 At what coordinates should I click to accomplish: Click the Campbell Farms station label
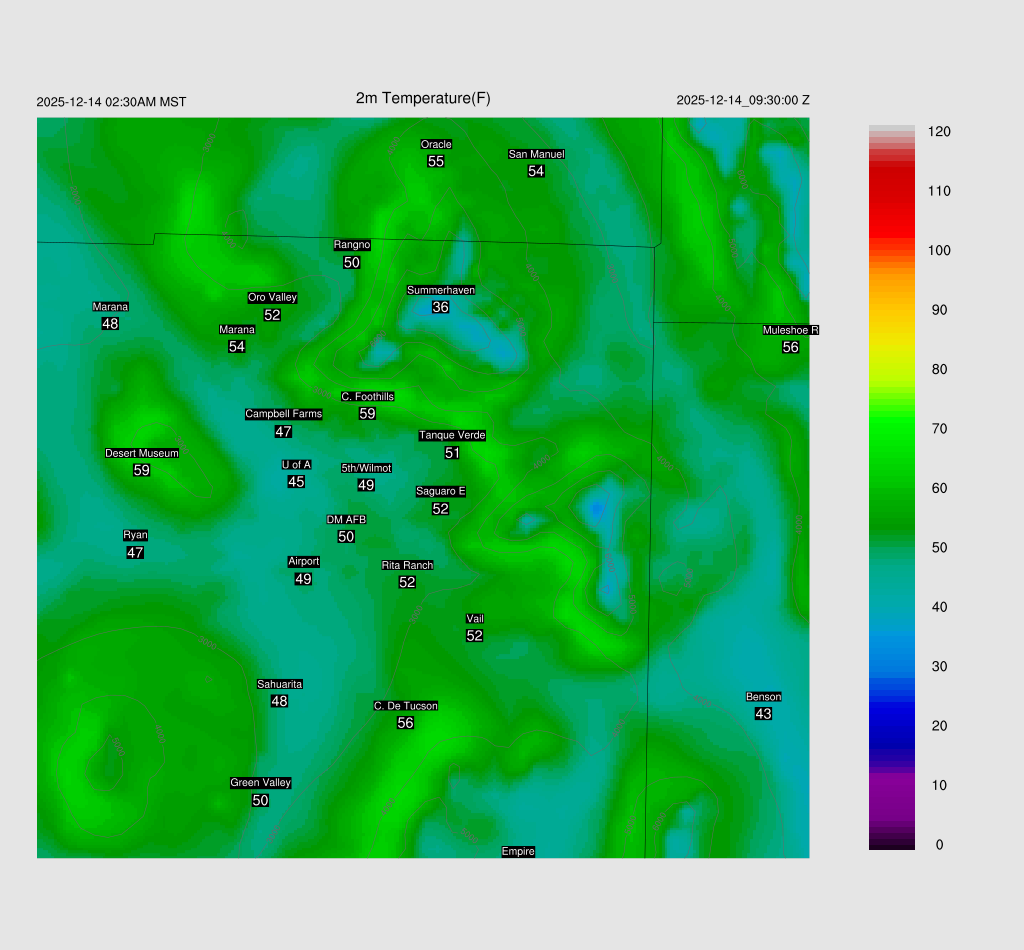point(283,414)
